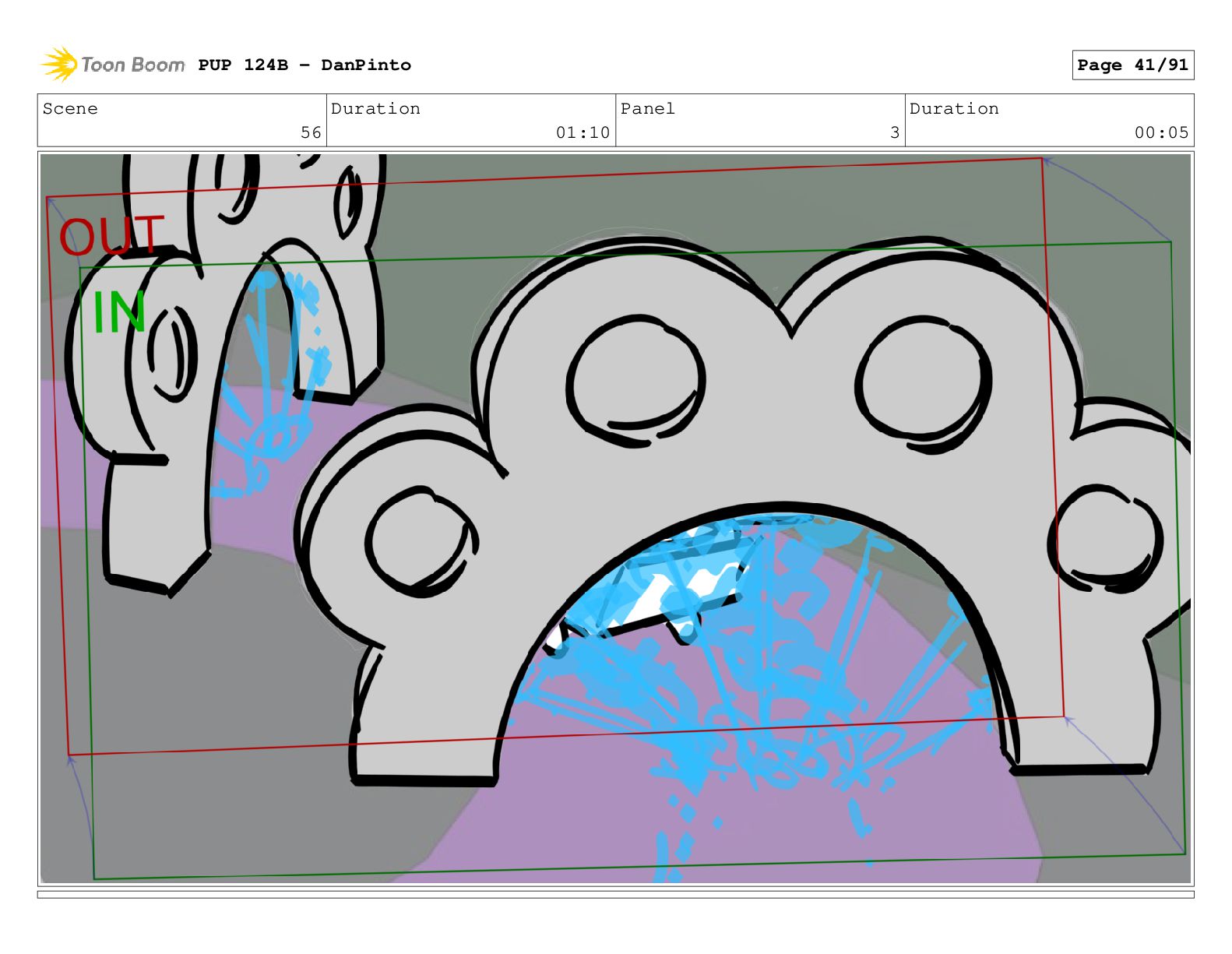This screenshot has width=1232, height=954.
Task: Select the panel number value '3'
Action: [x=895, y=133]
